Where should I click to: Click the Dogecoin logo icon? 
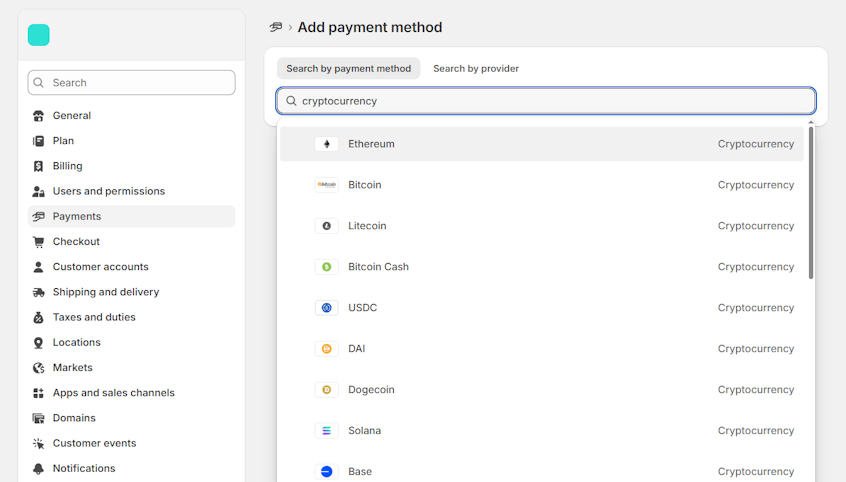[326, 390]
